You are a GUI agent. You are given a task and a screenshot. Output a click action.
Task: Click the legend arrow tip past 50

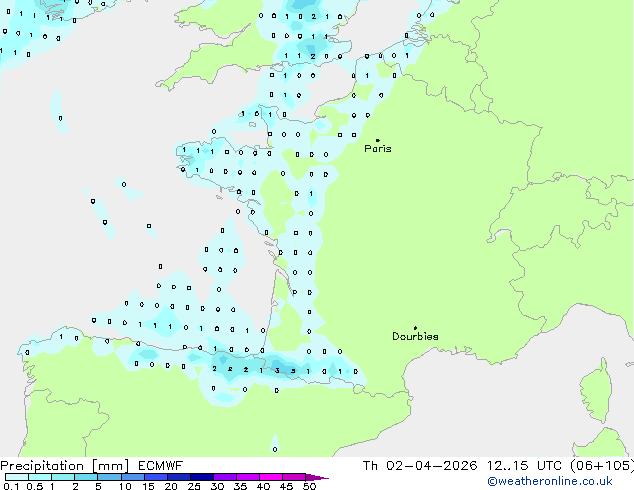click(x=317, y=477)
